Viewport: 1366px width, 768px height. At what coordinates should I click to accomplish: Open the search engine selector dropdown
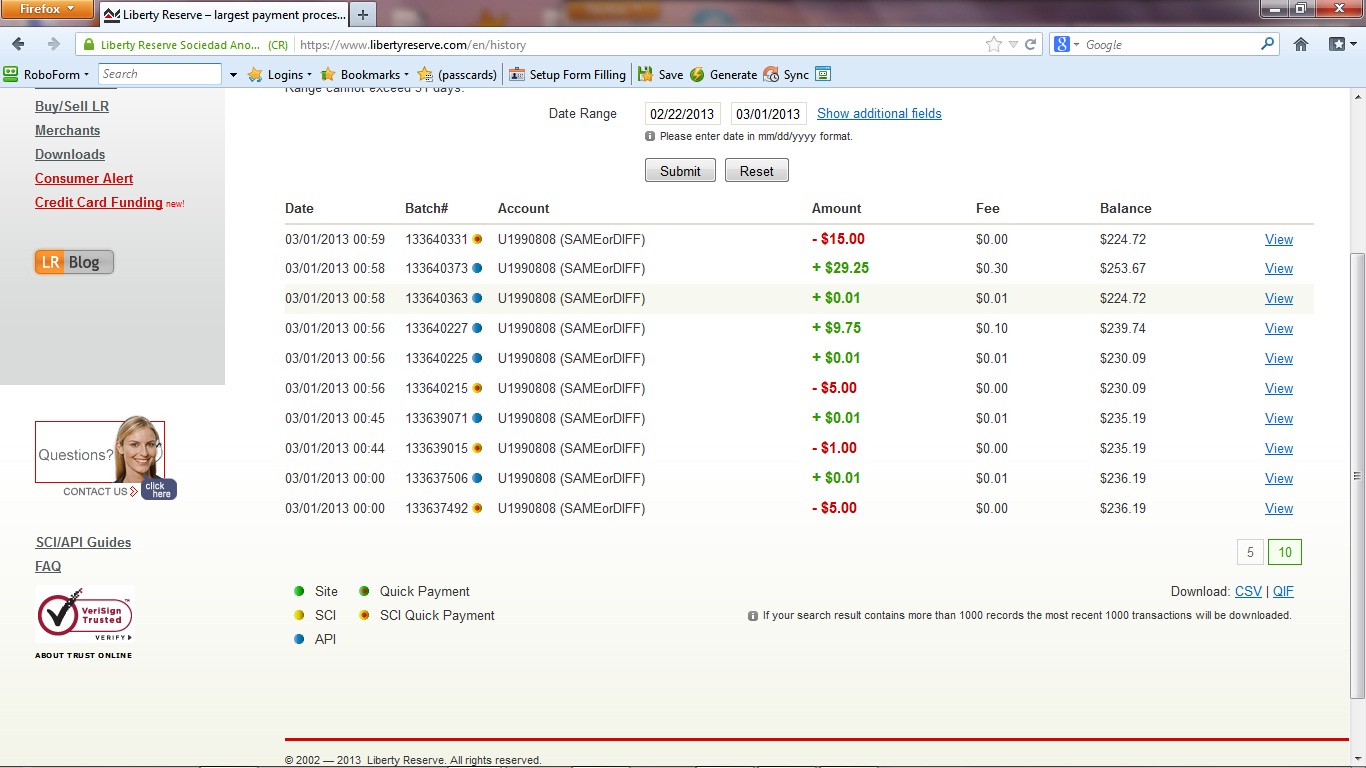(1066, 44)
